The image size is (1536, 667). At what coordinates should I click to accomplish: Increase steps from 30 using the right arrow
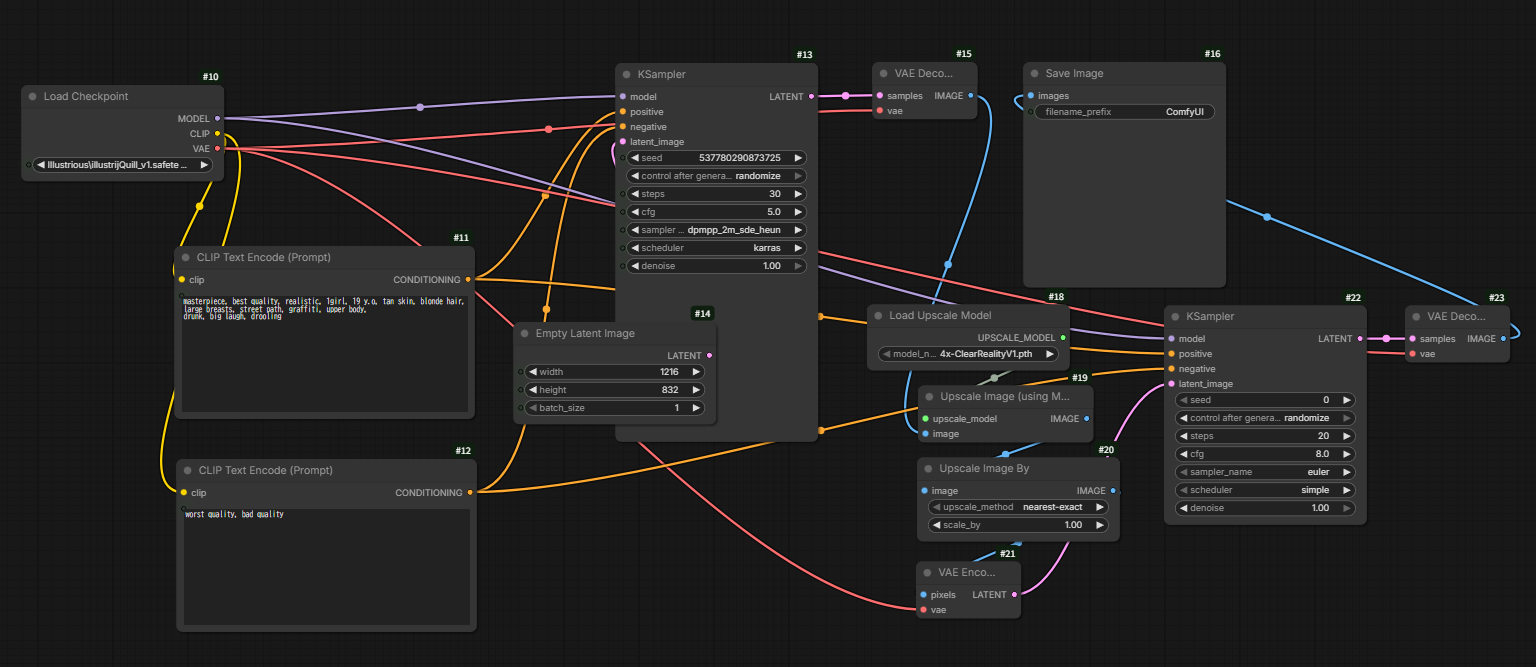[x=797, y=194]
